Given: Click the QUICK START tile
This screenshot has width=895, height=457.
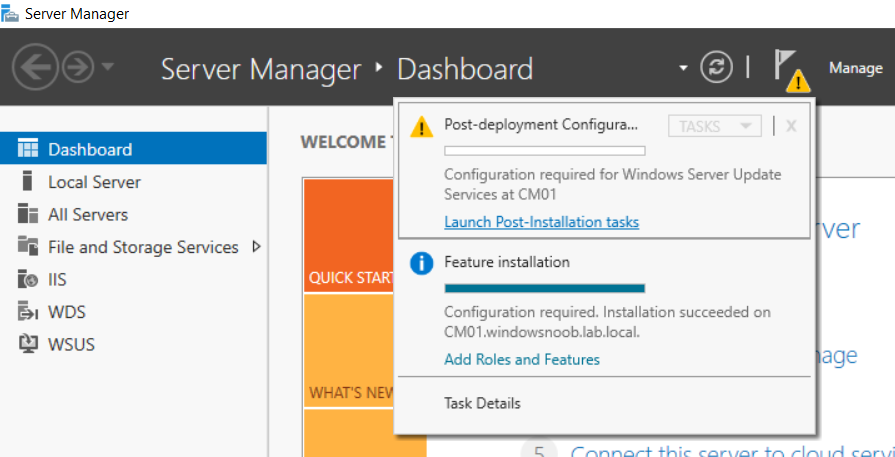Looking at the screenshot, I should [349, 236].
